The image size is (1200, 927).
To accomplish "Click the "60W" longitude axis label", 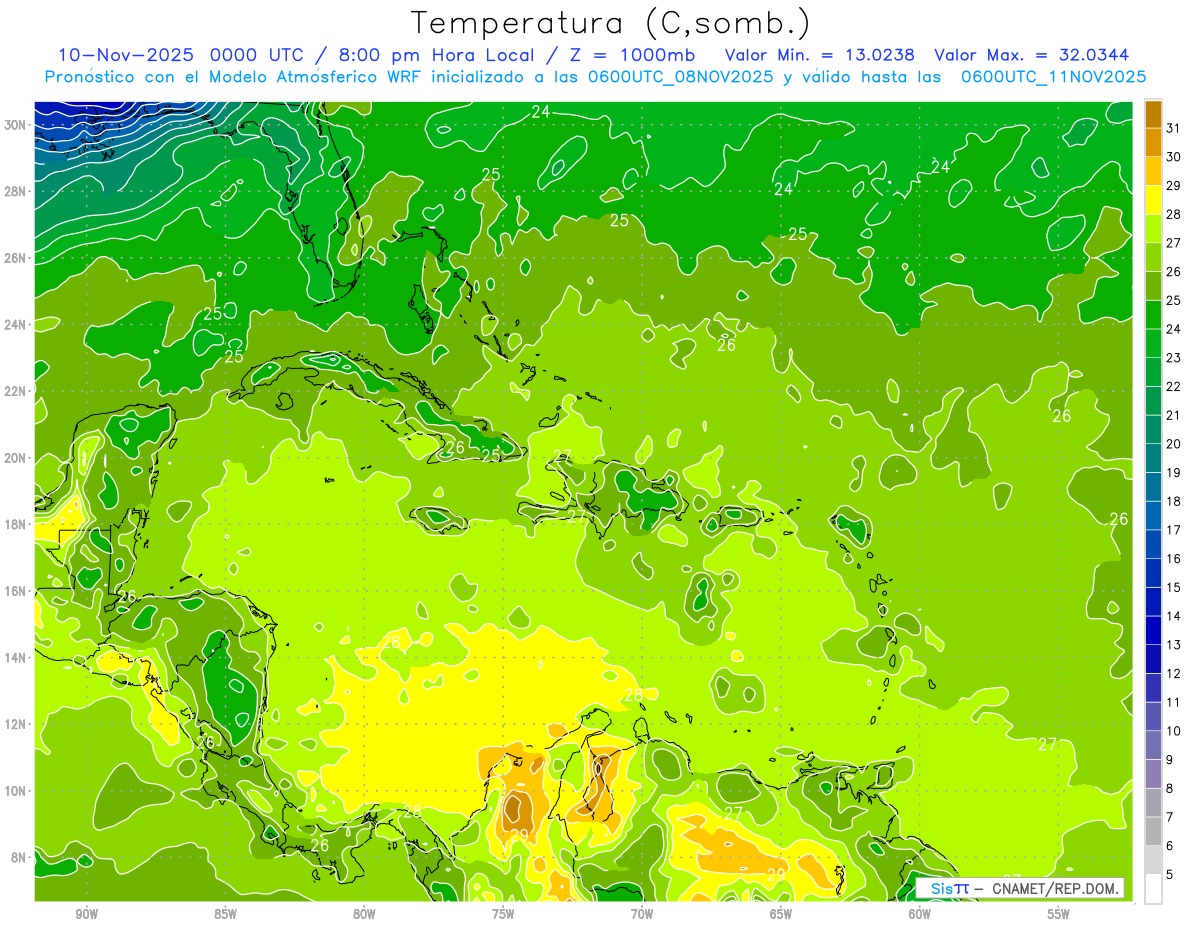I will pos(920,914).
